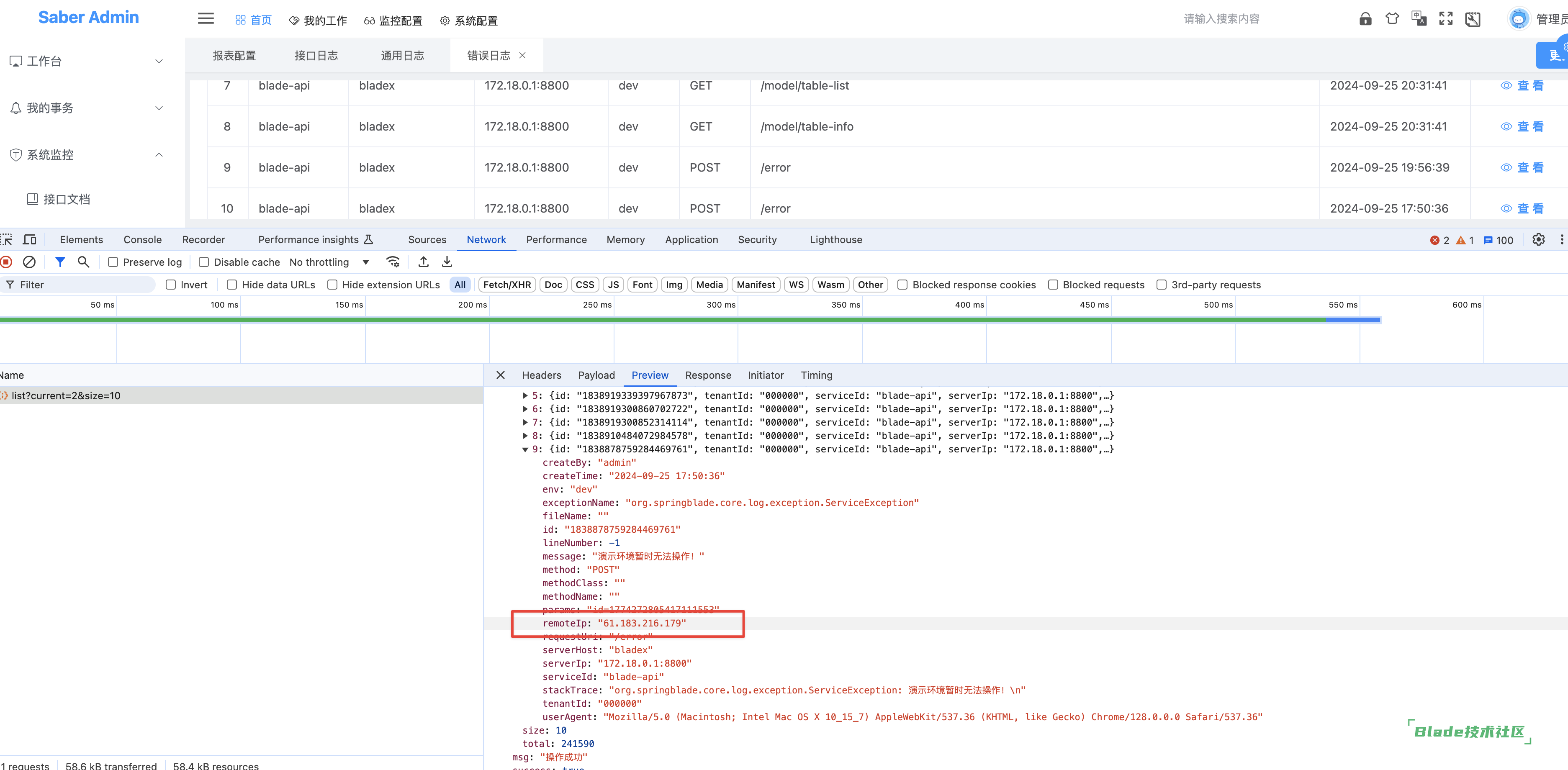This screenshot has width=1568, height=770.
Task: Click 查看 for row 7 table-list
Action: tap(1522, 86)
